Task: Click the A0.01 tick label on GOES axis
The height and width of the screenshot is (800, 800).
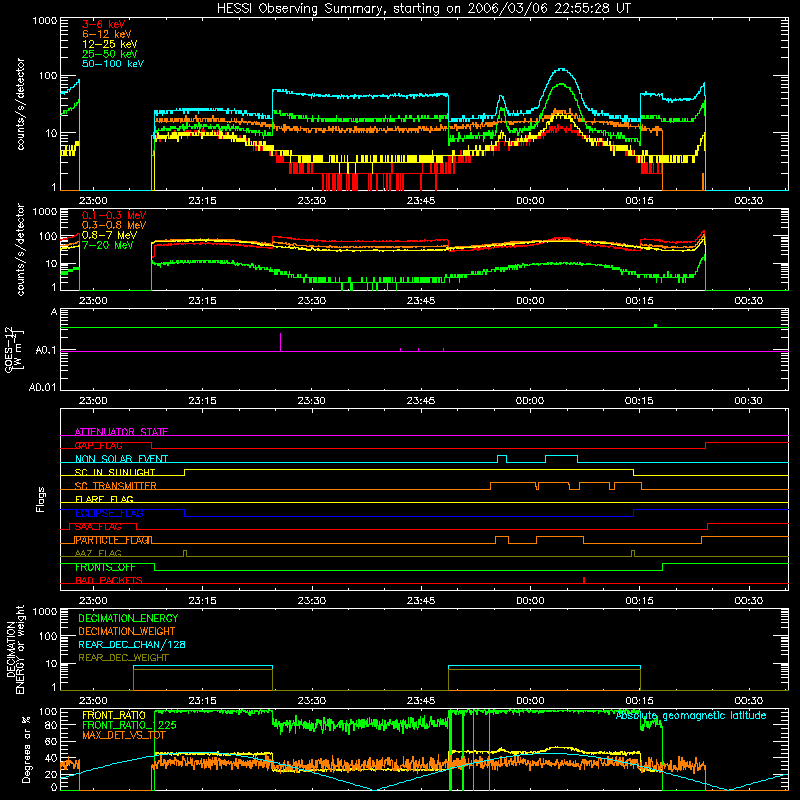Action: tap(43, 387)
